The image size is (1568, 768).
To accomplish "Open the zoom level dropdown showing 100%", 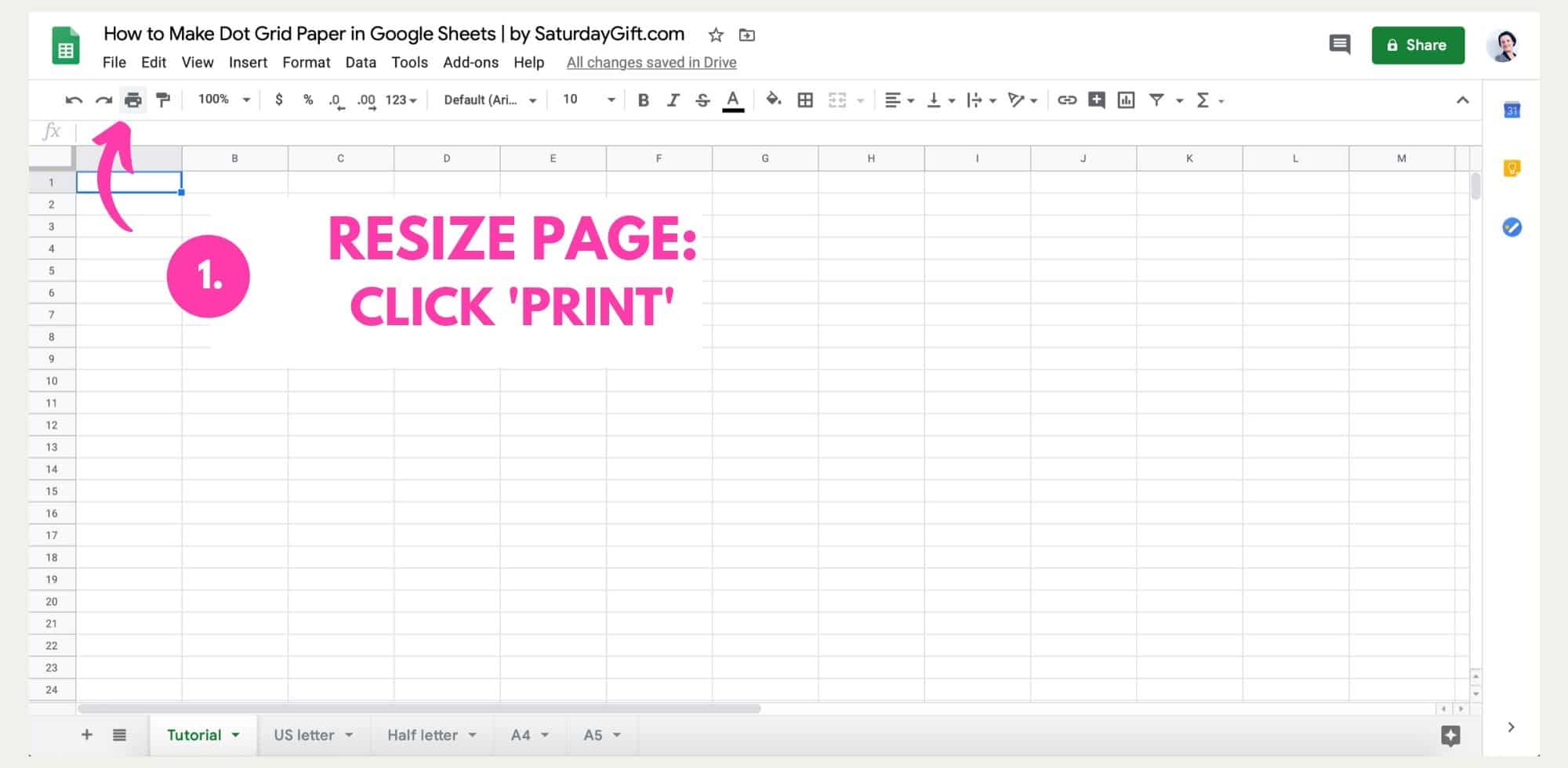I will pos(222,100).
